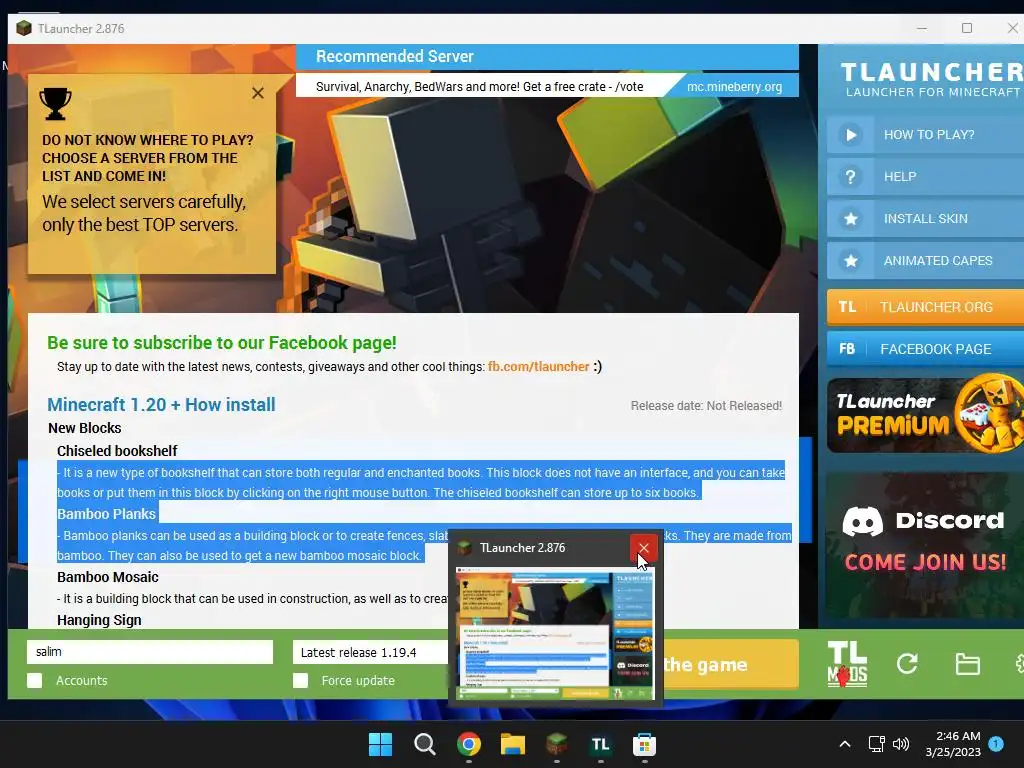This screenshot has width=1024, height=768.
Task: Click the volume speaker tray icon
Action: coord(901,744)
